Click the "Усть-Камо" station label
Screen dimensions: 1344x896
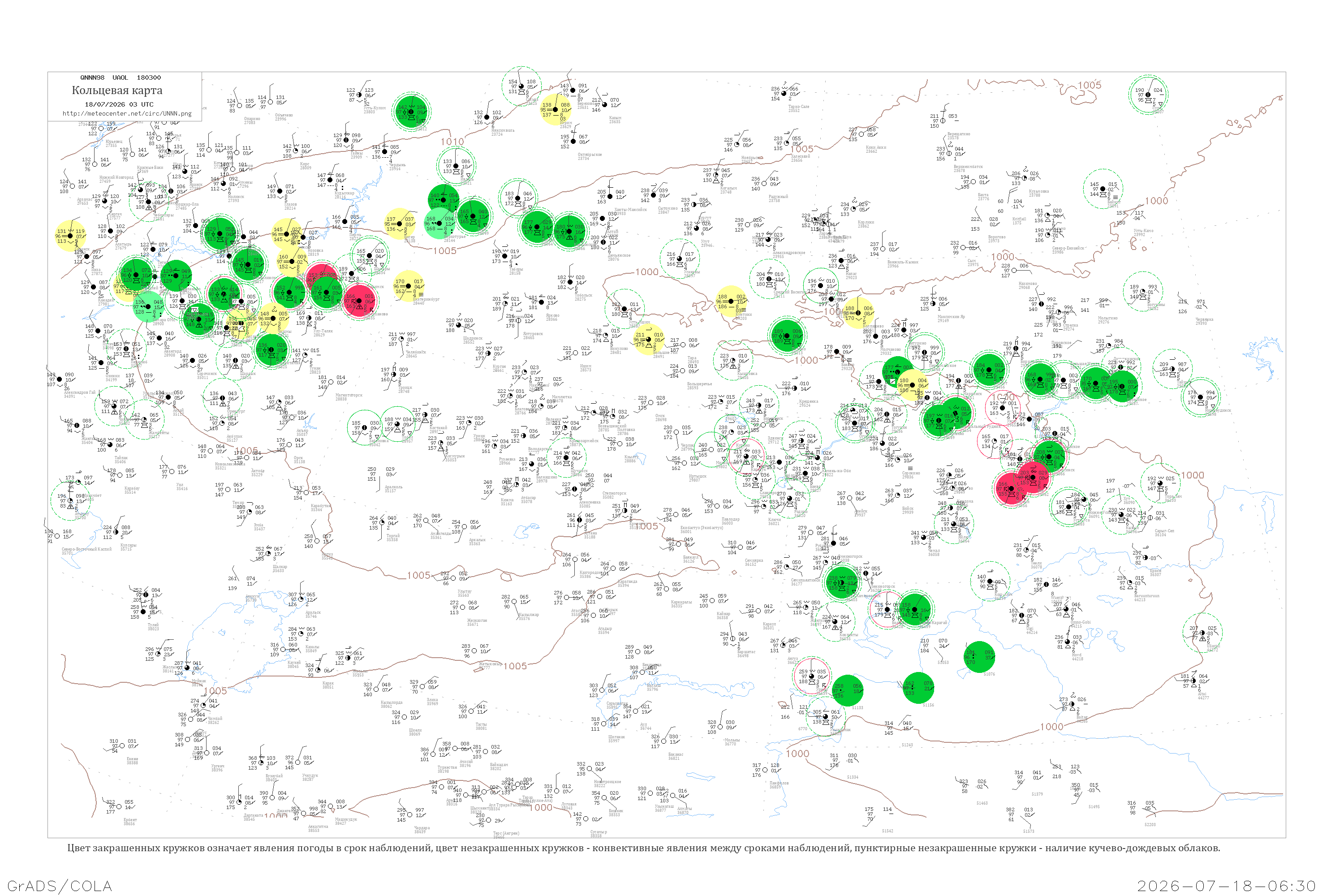1143,231
